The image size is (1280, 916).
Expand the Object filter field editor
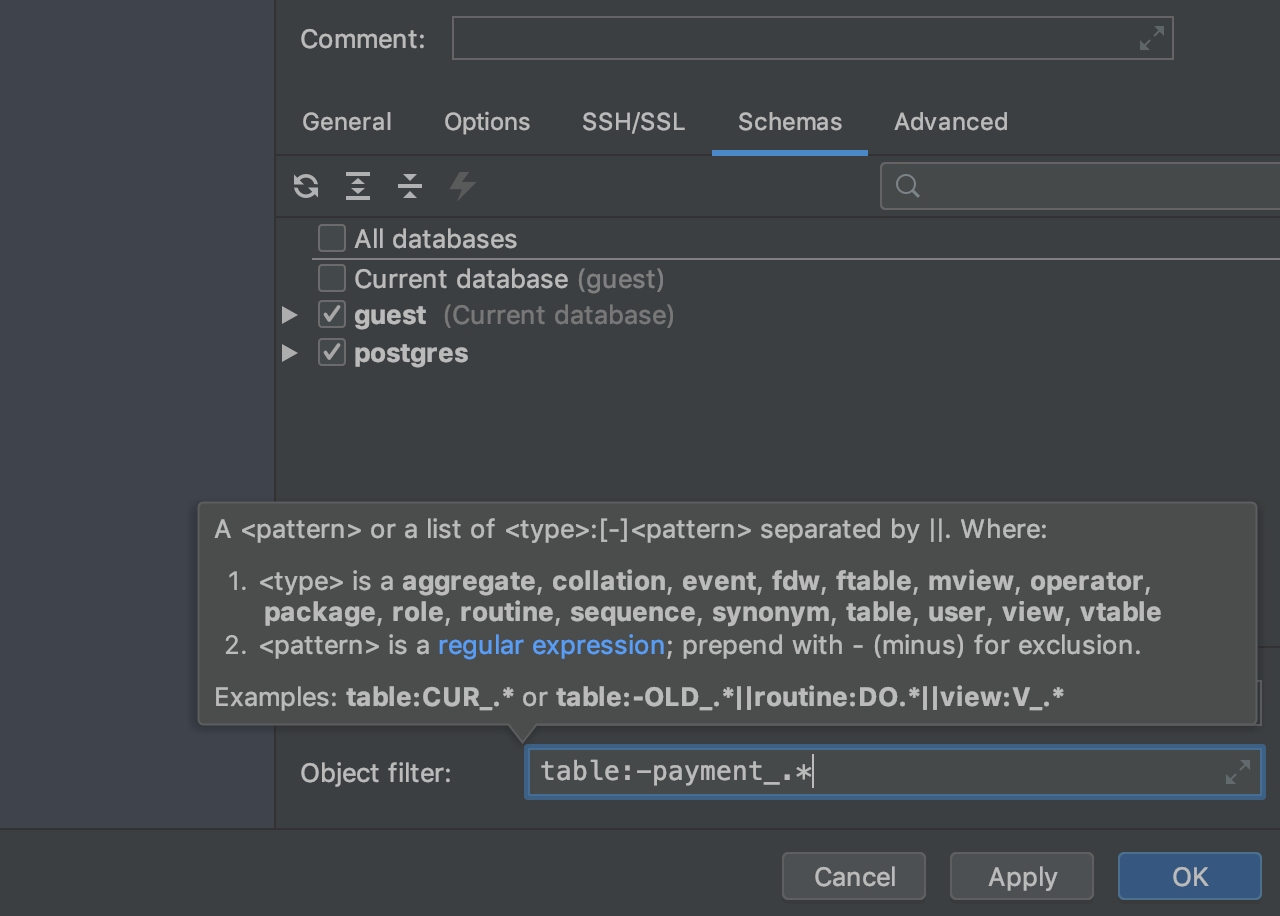pos(1238,772)
